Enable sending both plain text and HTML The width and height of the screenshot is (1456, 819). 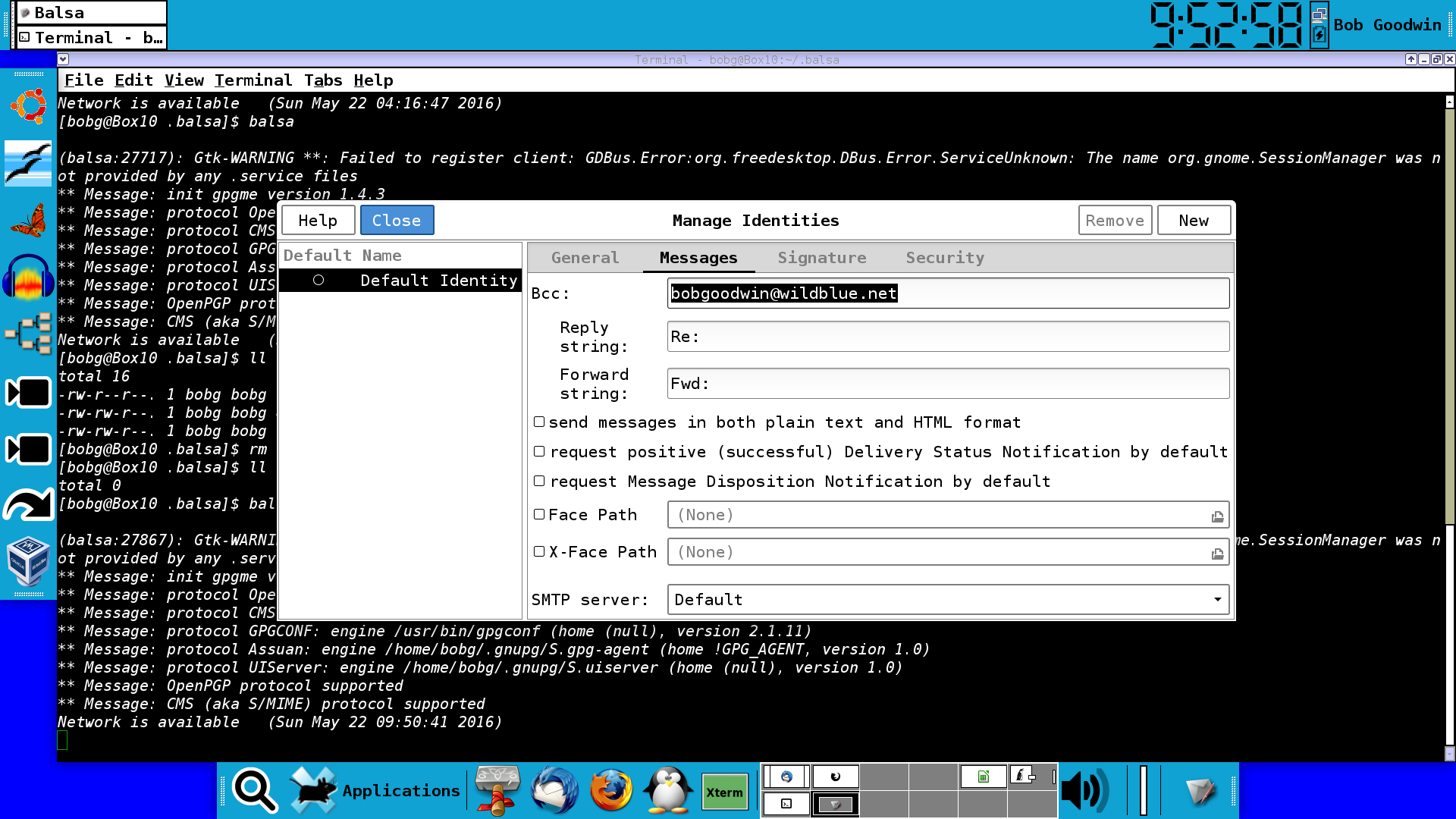click(539, 422)
